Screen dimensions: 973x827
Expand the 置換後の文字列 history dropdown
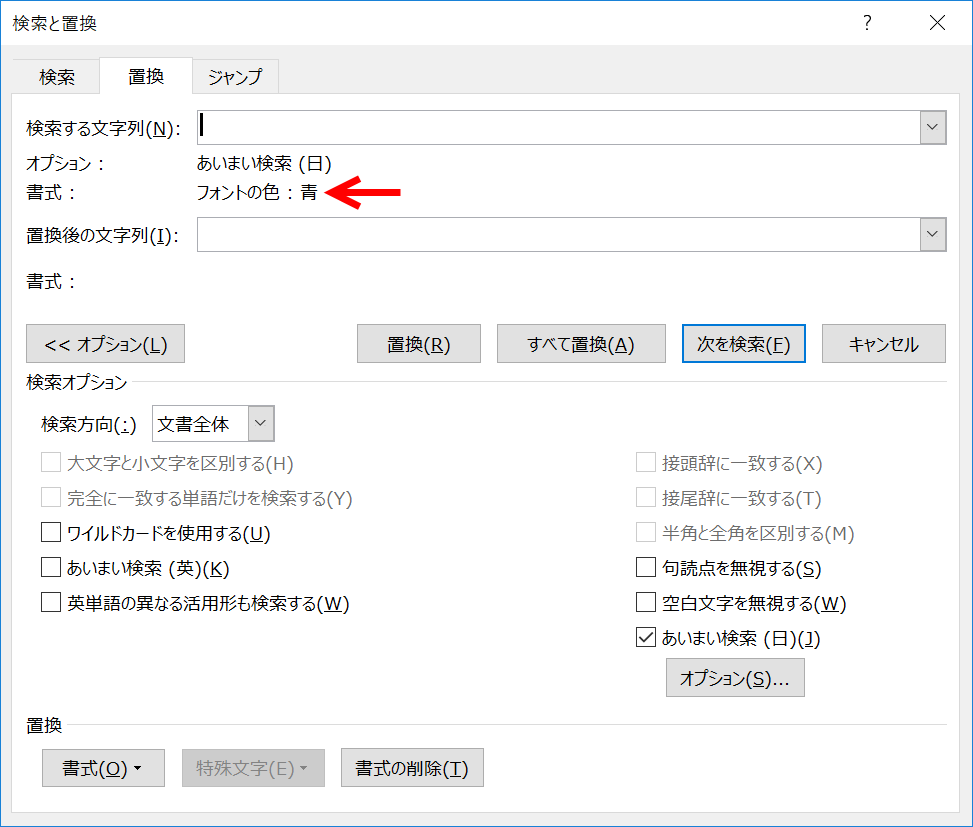tap(933, 235)
